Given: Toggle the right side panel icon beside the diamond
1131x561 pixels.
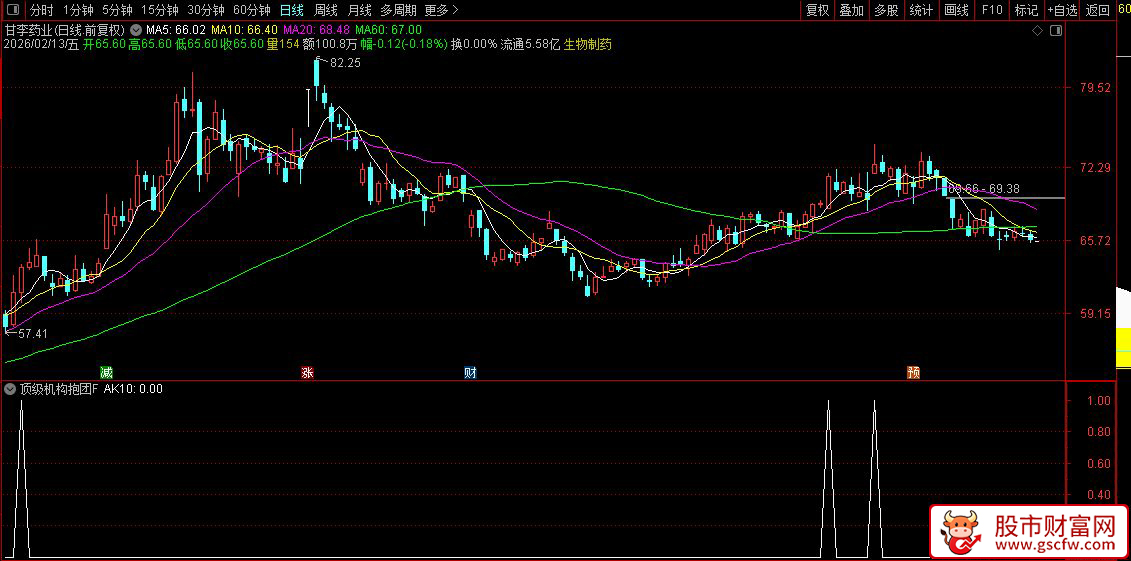Looking at the screenshot, I should point(1055,30).
